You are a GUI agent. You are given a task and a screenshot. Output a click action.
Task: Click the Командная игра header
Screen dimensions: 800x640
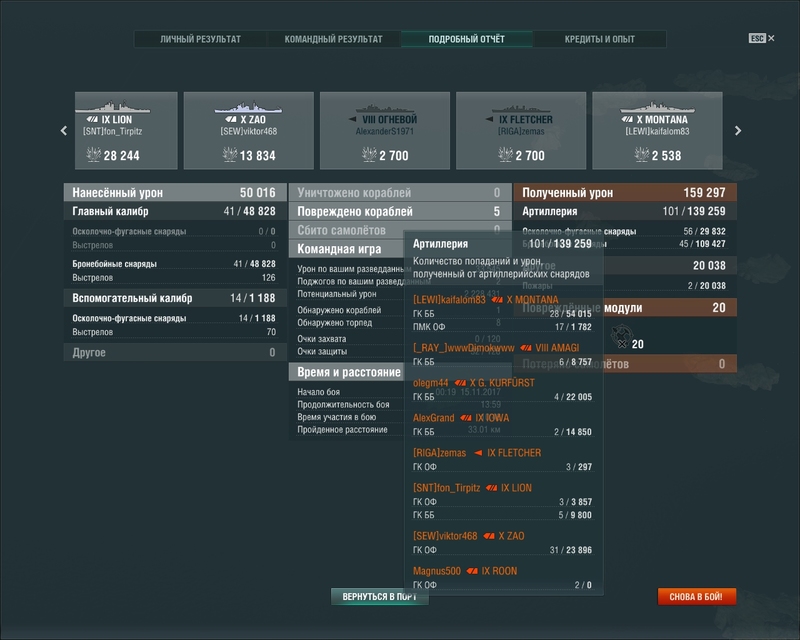[346, 249]
